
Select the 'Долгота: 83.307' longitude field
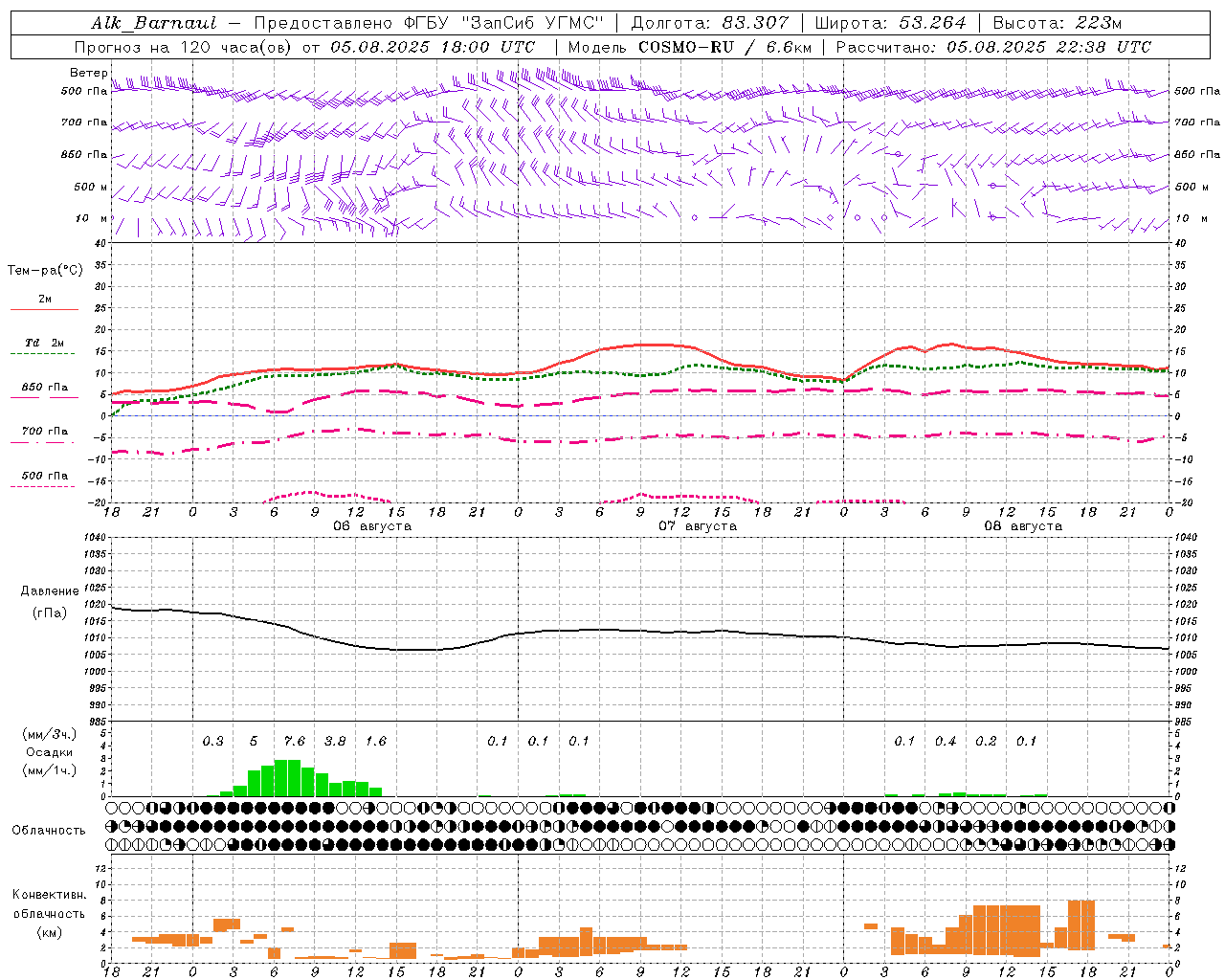(x=710, y=23)
